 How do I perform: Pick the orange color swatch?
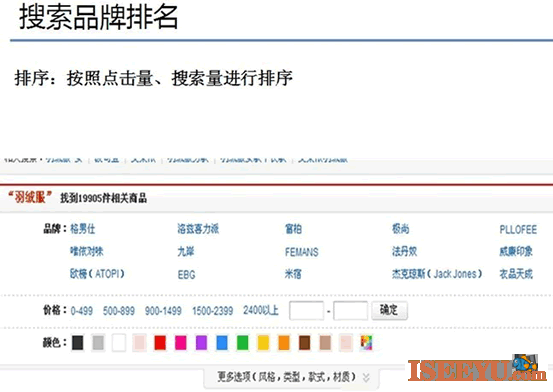point(284,343)
